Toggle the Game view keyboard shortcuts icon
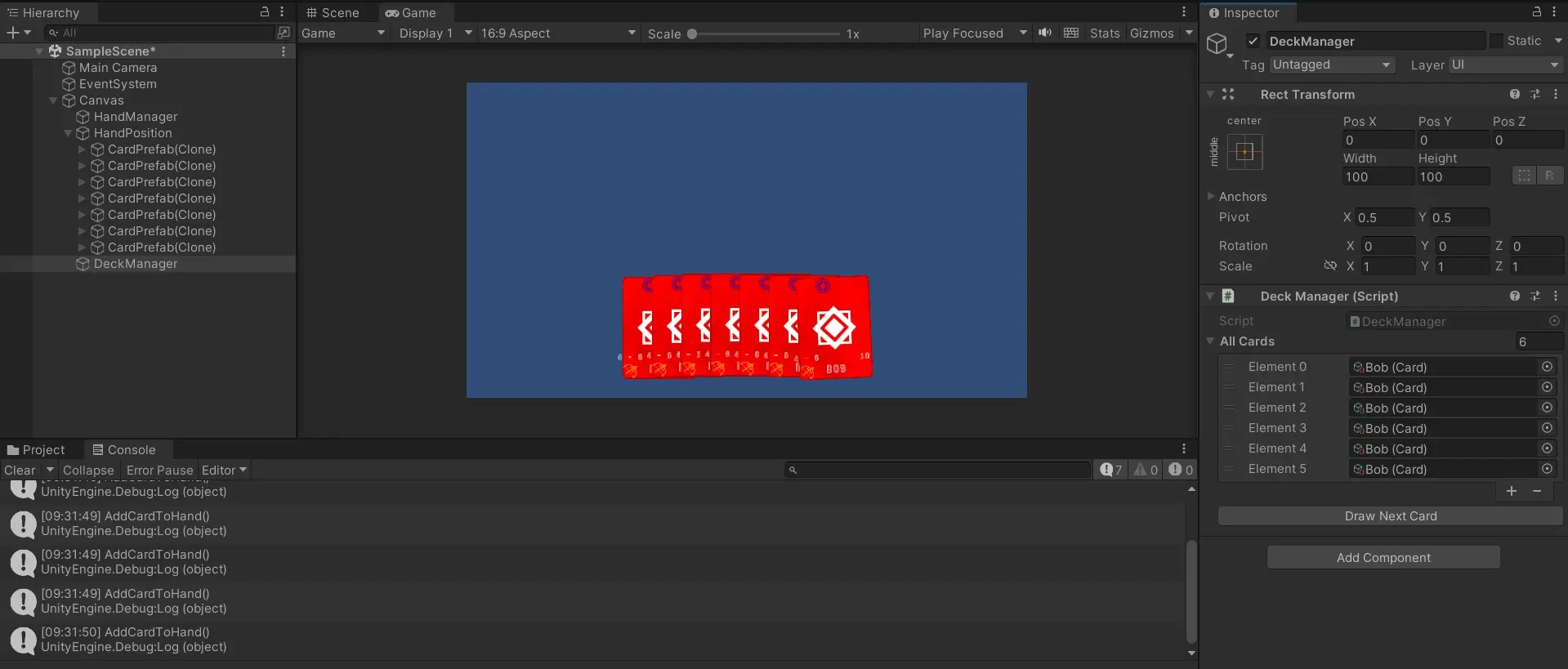 [1071, 33]
